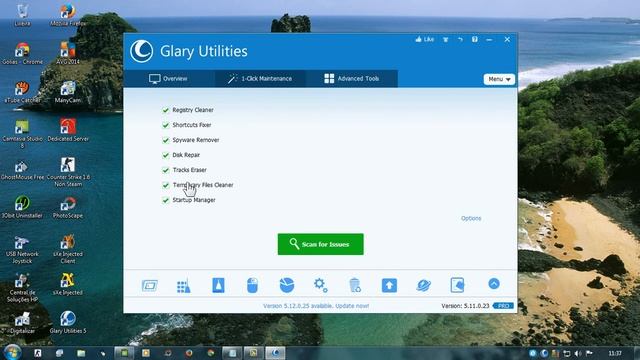The width and height of the screenshot is (640, 360).
Task: Open the Menu dropdown
Action: click(x=499, y=79)
